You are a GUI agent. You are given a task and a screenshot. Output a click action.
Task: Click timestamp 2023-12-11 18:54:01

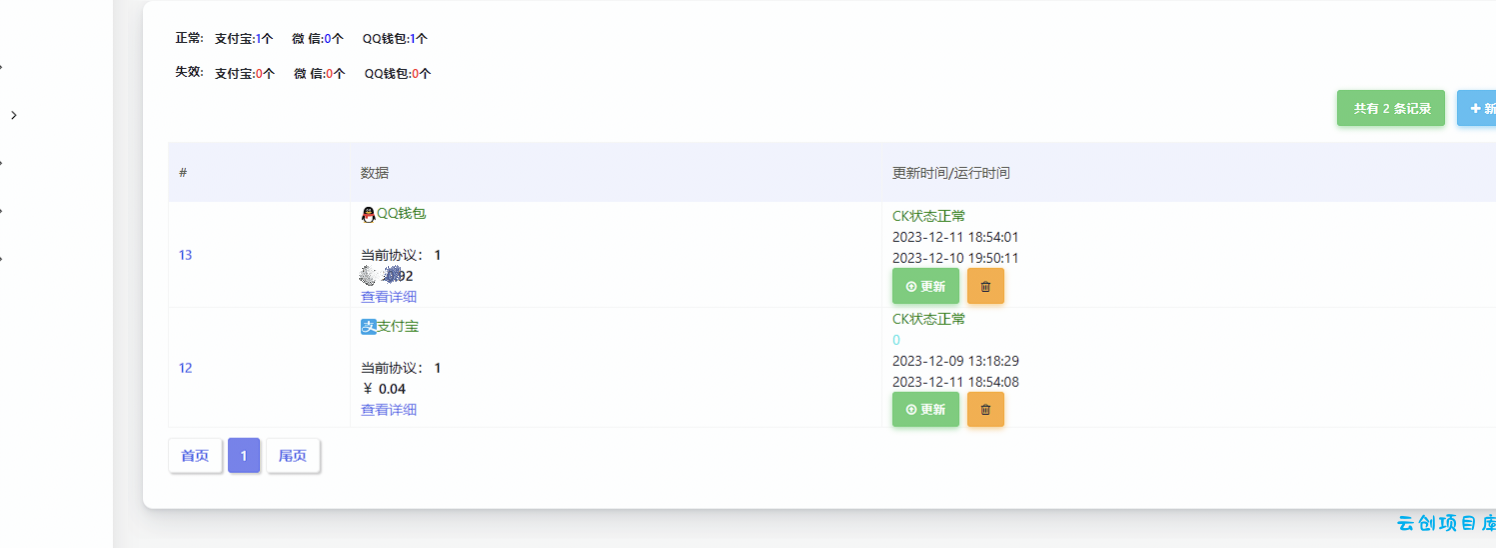tap(955, 237)
